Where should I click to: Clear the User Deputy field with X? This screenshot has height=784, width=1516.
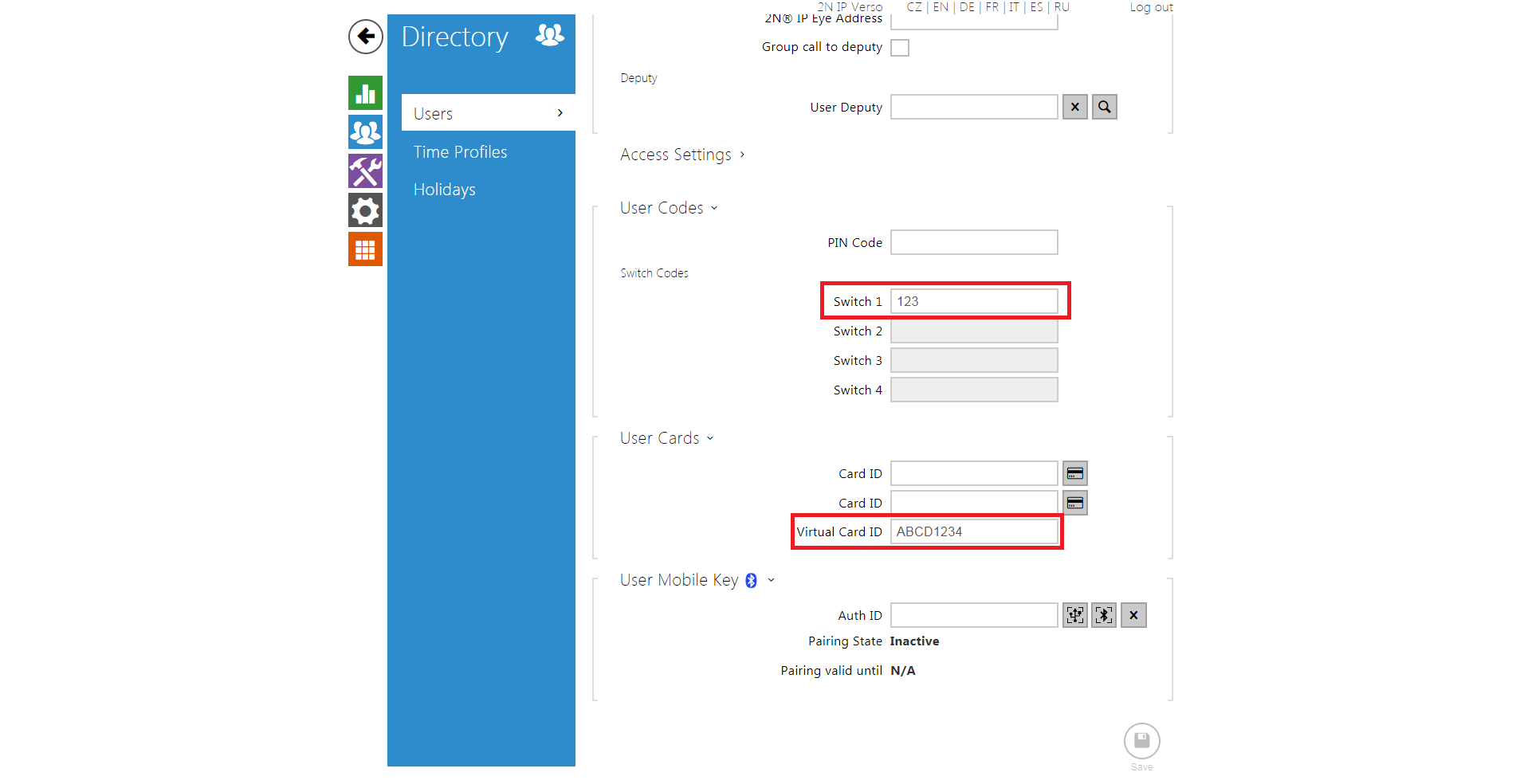point(1074,107)
